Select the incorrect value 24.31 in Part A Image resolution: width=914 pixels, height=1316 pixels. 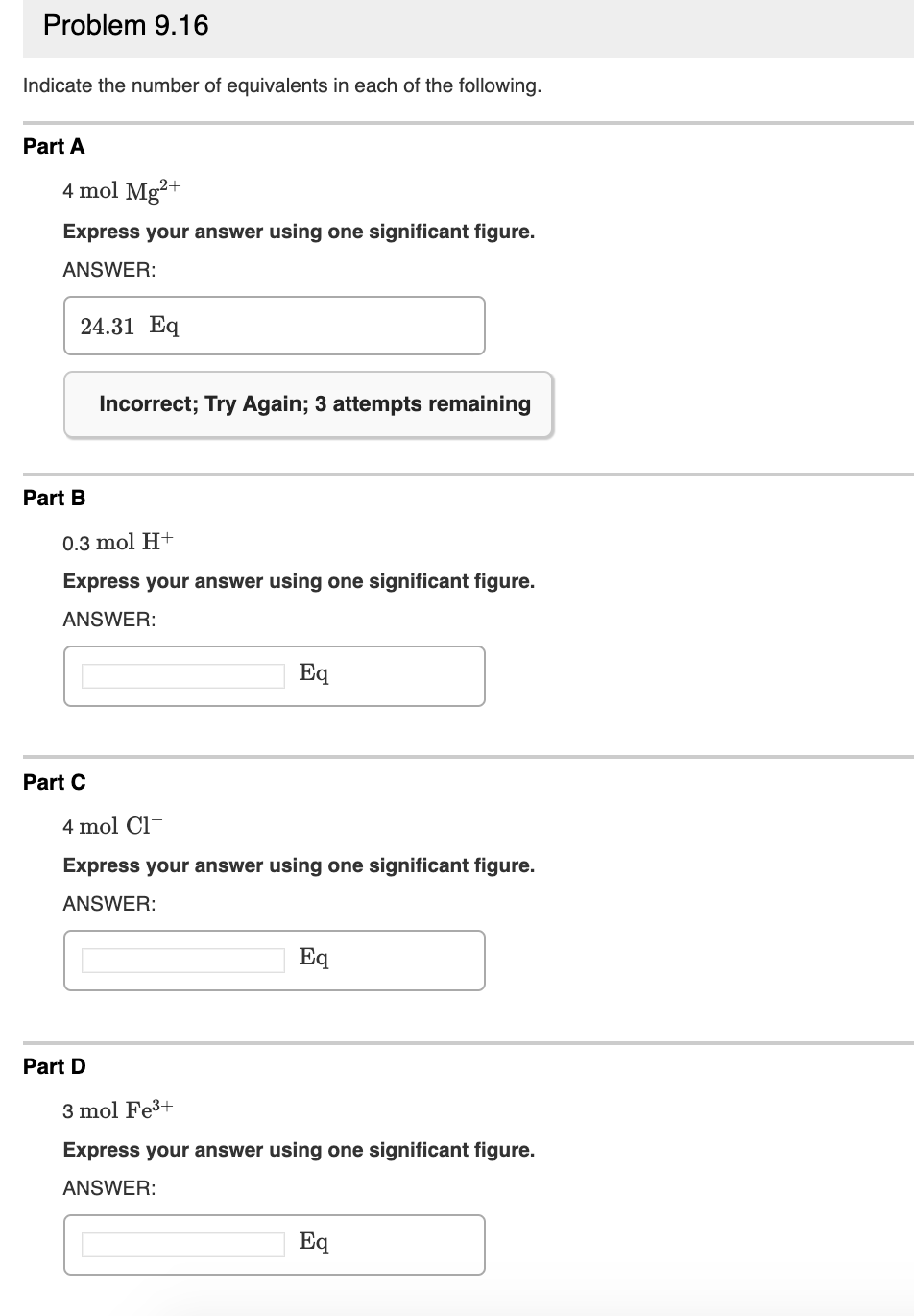tap(107, 326)
